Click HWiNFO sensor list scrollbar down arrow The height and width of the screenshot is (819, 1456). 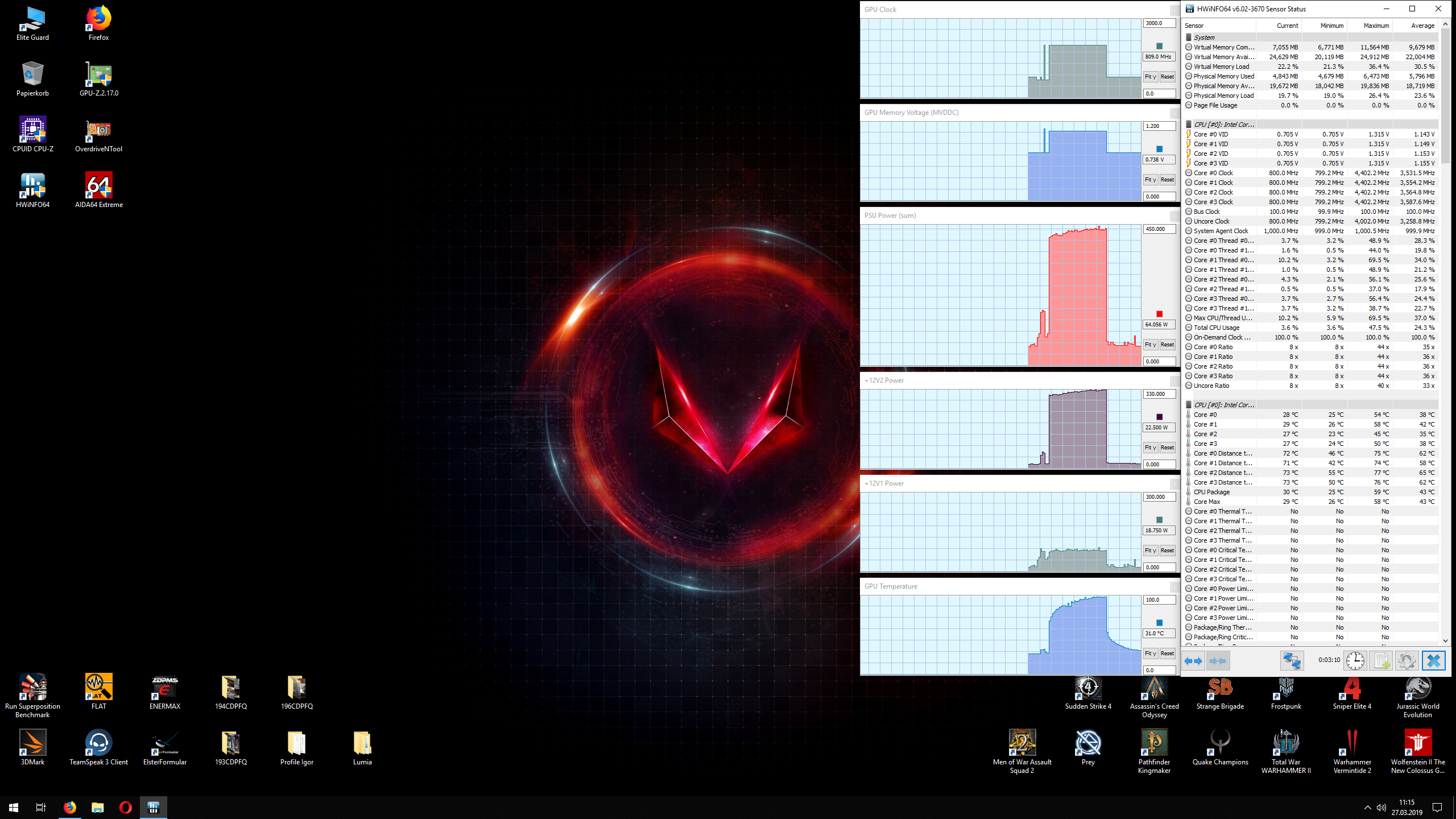point(1445,641)
